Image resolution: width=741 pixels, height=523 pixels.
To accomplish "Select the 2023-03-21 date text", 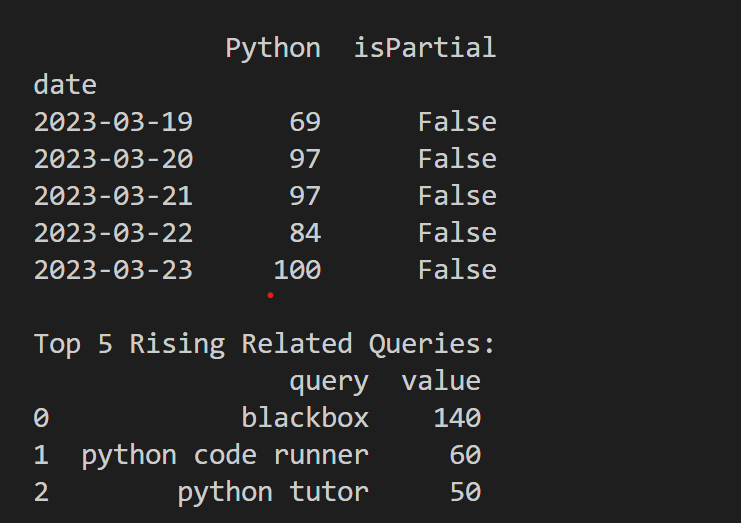I will click(113, 196).
